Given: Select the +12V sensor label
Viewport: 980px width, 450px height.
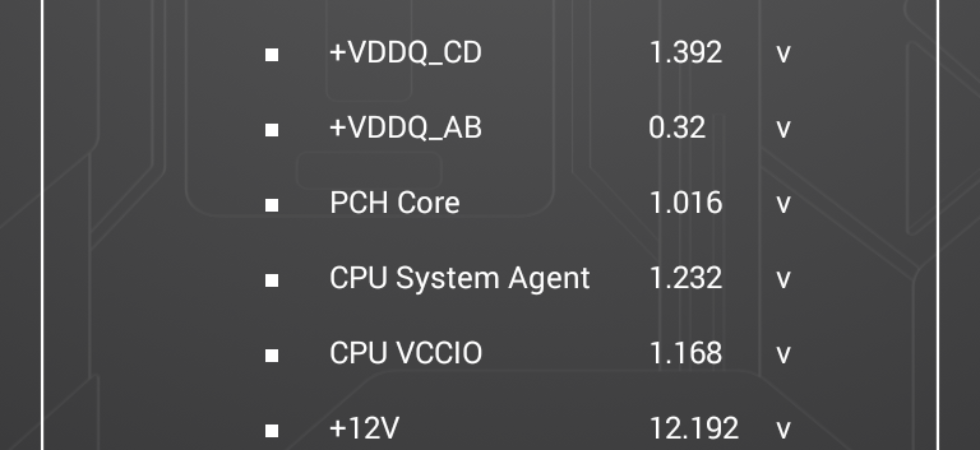Looking at the screenshot, I should (364, 429).
